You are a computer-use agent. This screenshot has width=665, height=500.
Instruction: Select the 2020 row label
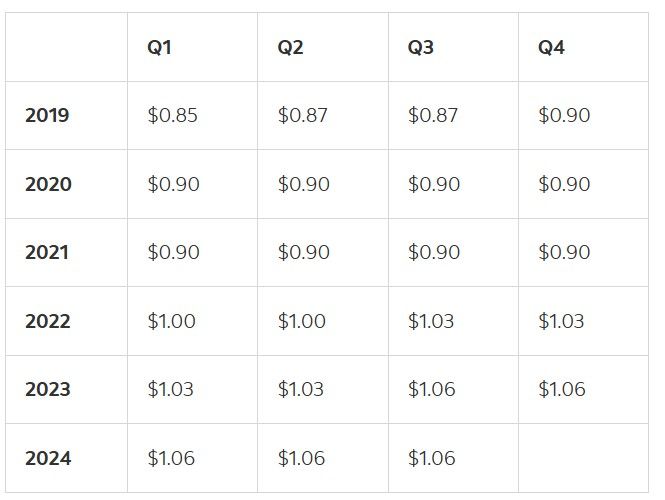(x=48, y=184)
